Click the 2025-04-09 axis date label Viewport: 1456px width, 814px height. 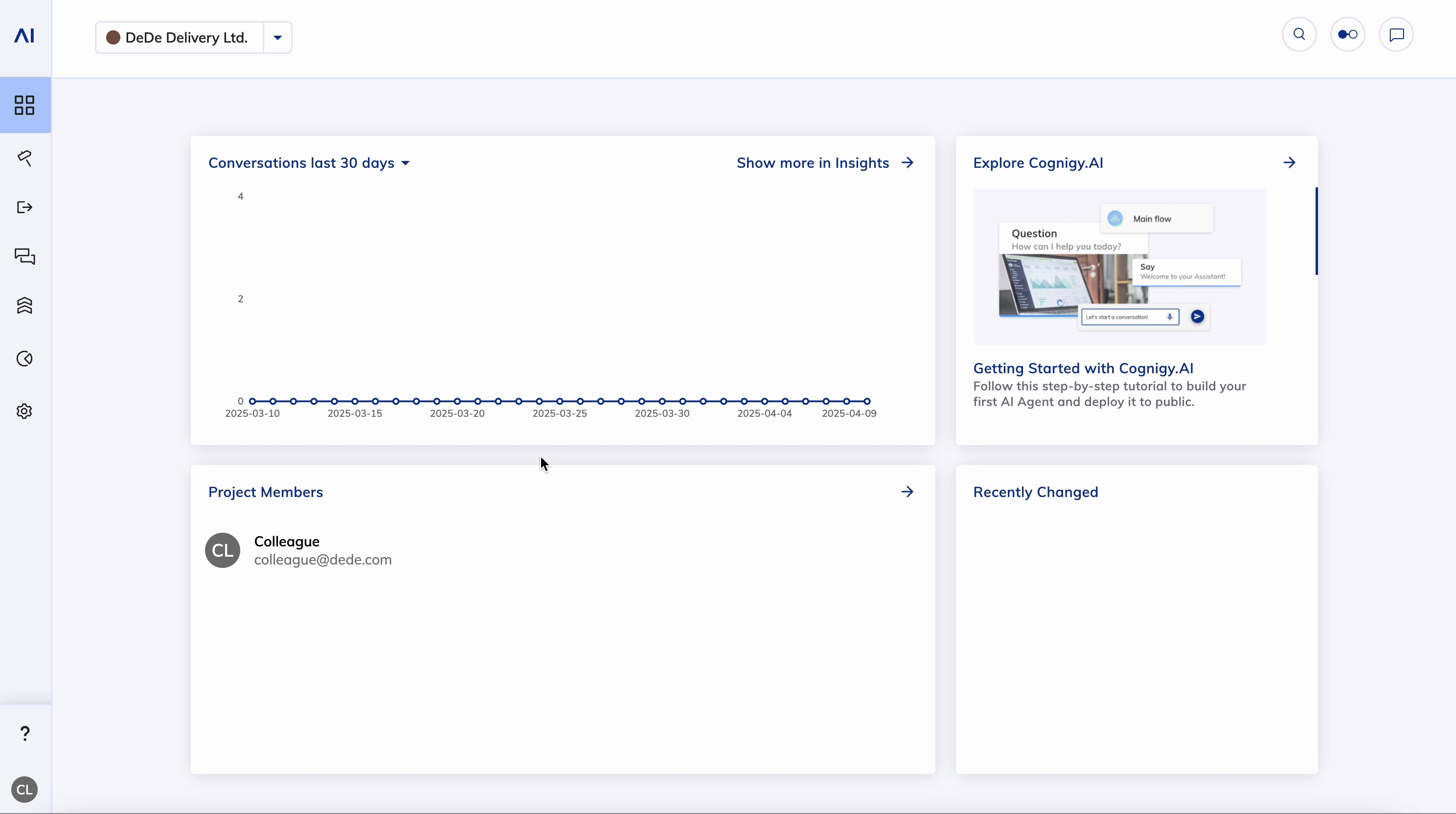click(849, 414)
